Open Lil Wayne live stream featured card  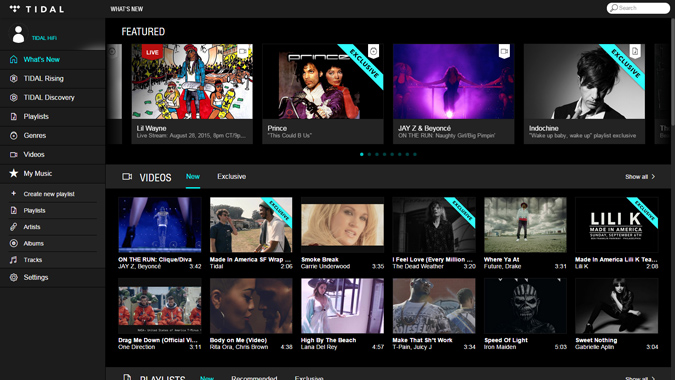(x=192, y=94)
